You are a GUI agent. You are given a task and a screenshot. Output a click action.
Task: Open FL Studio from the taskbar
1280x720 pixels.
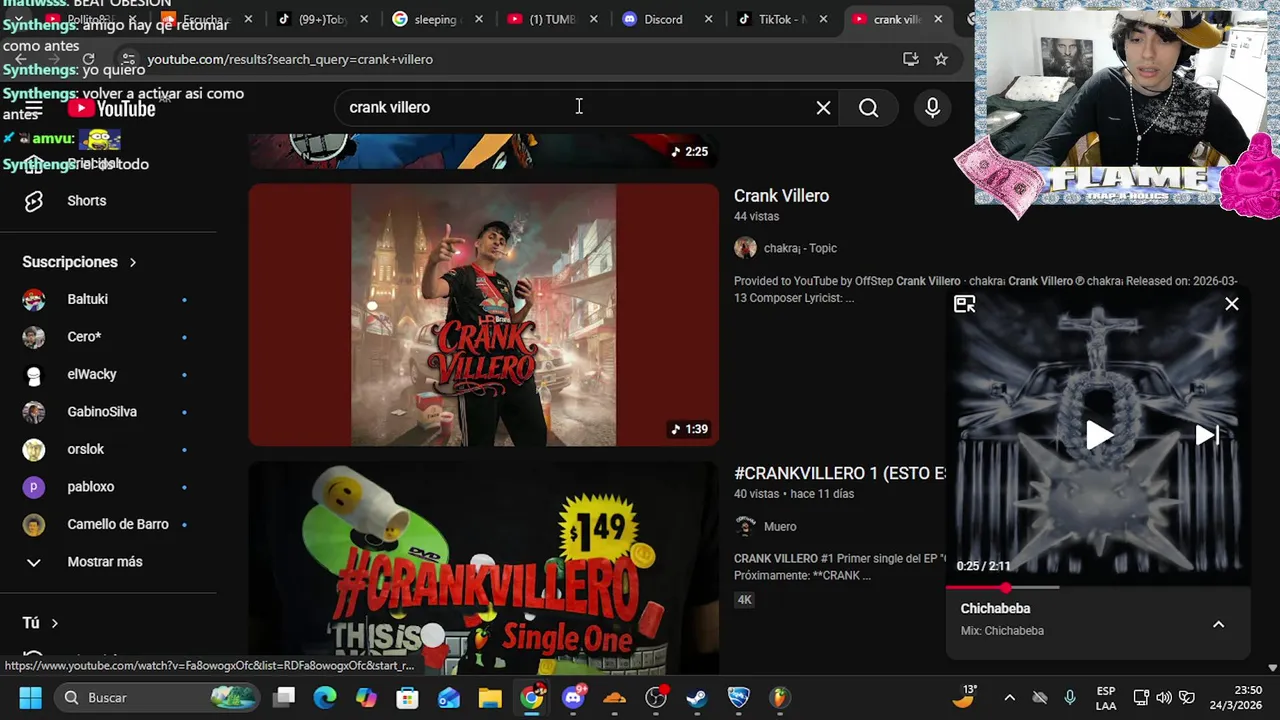[780, 697]
